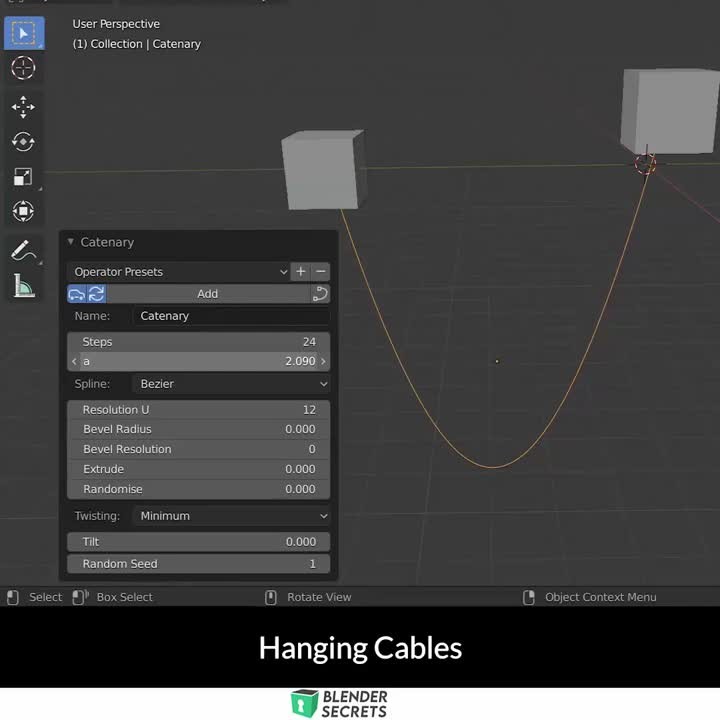720x720 pixels.
Task: Collapse the Catenary operator panel
Action: 71,242
